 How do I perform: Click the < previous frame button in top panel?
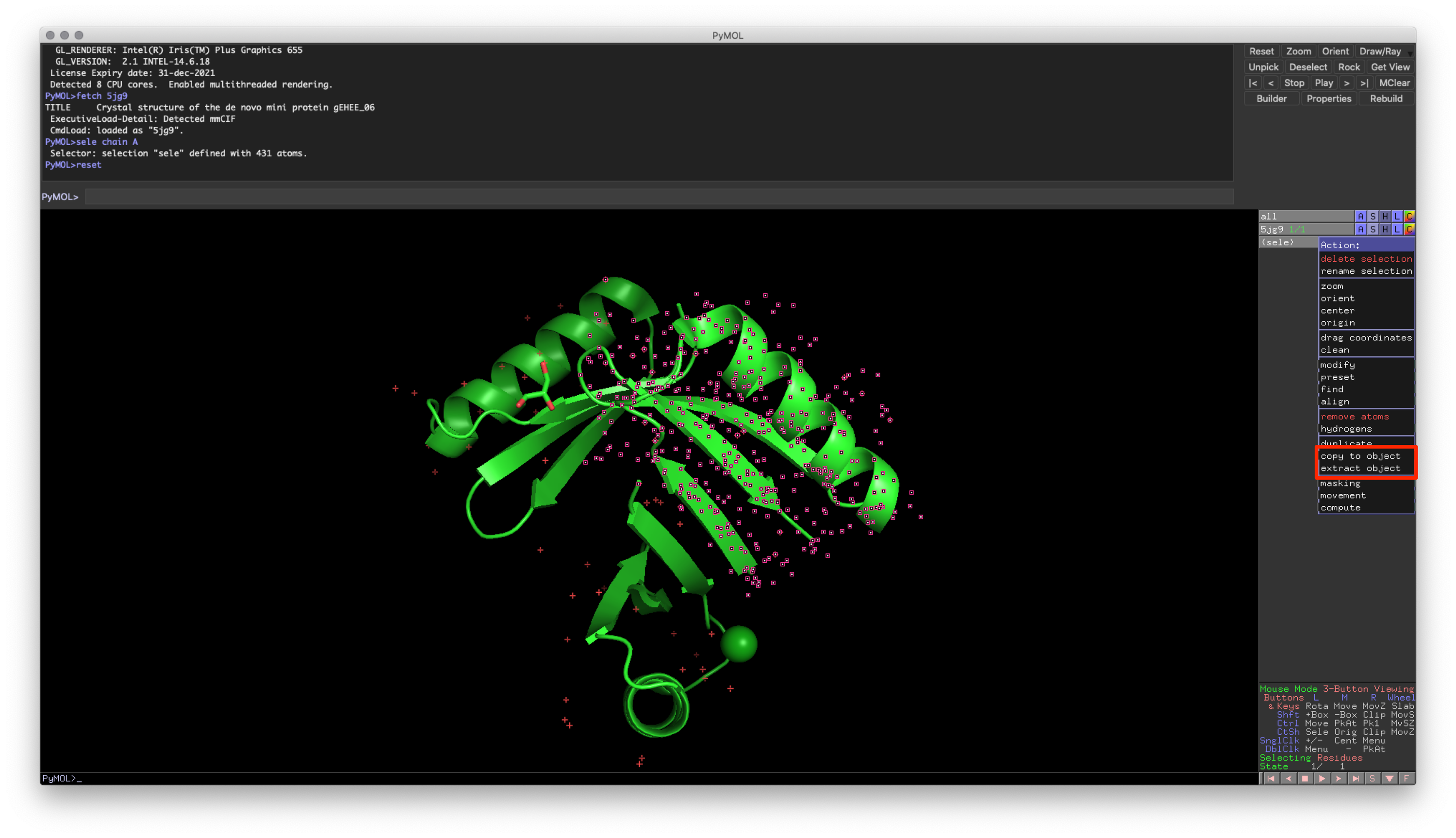(1270, 83)
